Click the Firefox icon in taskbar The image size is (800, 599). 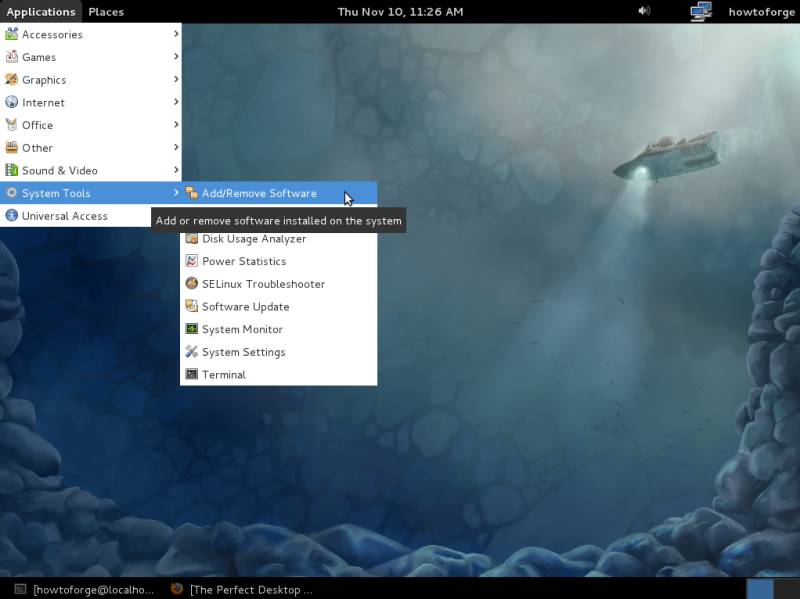(177, 589)
